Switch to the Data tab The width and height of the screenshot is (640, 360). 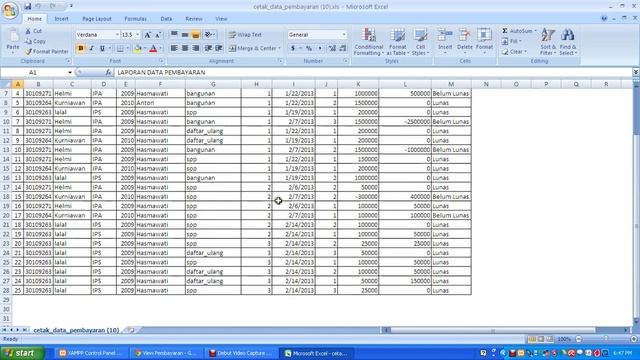(166, 19)
